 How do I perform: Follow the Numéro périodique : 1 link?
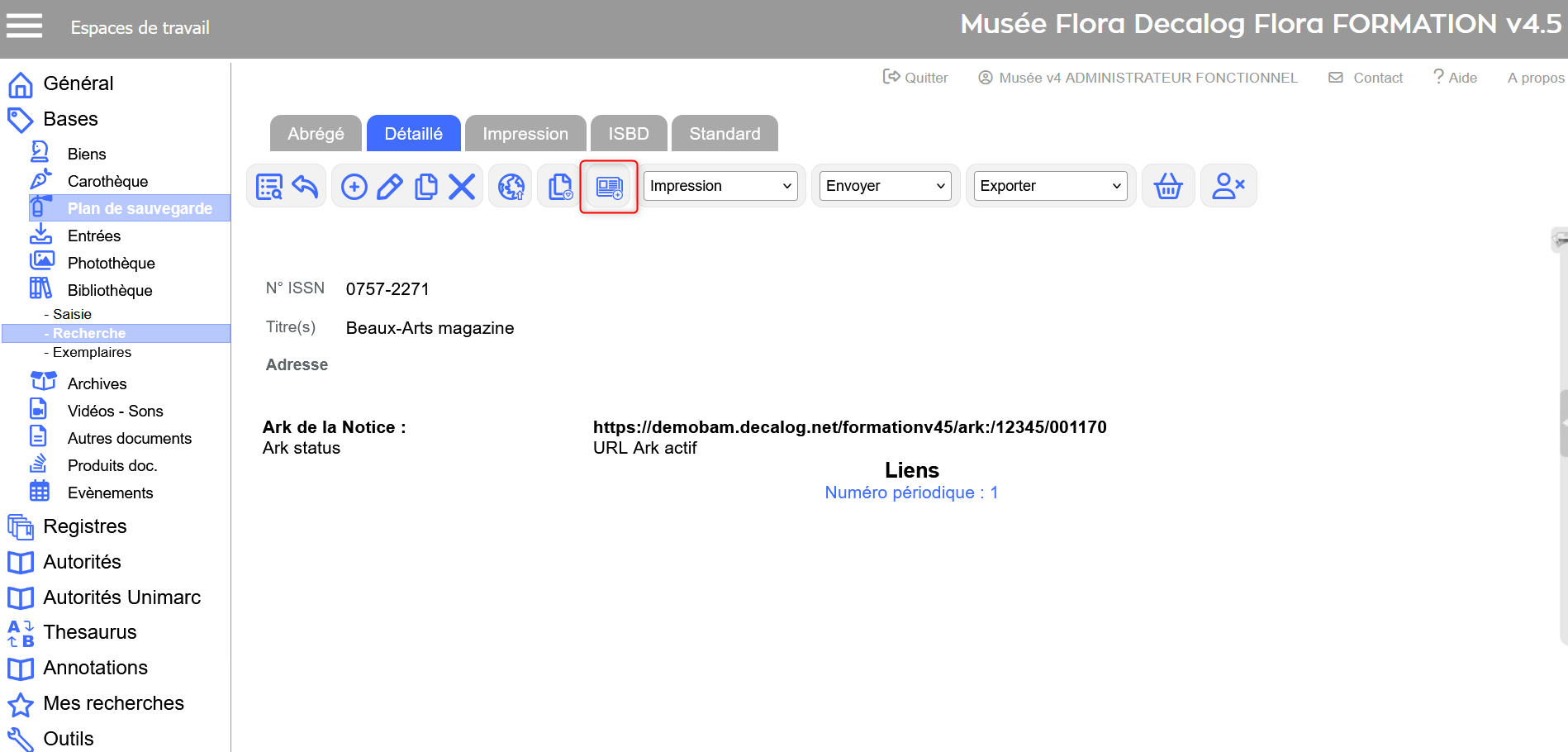click(911, 493)
